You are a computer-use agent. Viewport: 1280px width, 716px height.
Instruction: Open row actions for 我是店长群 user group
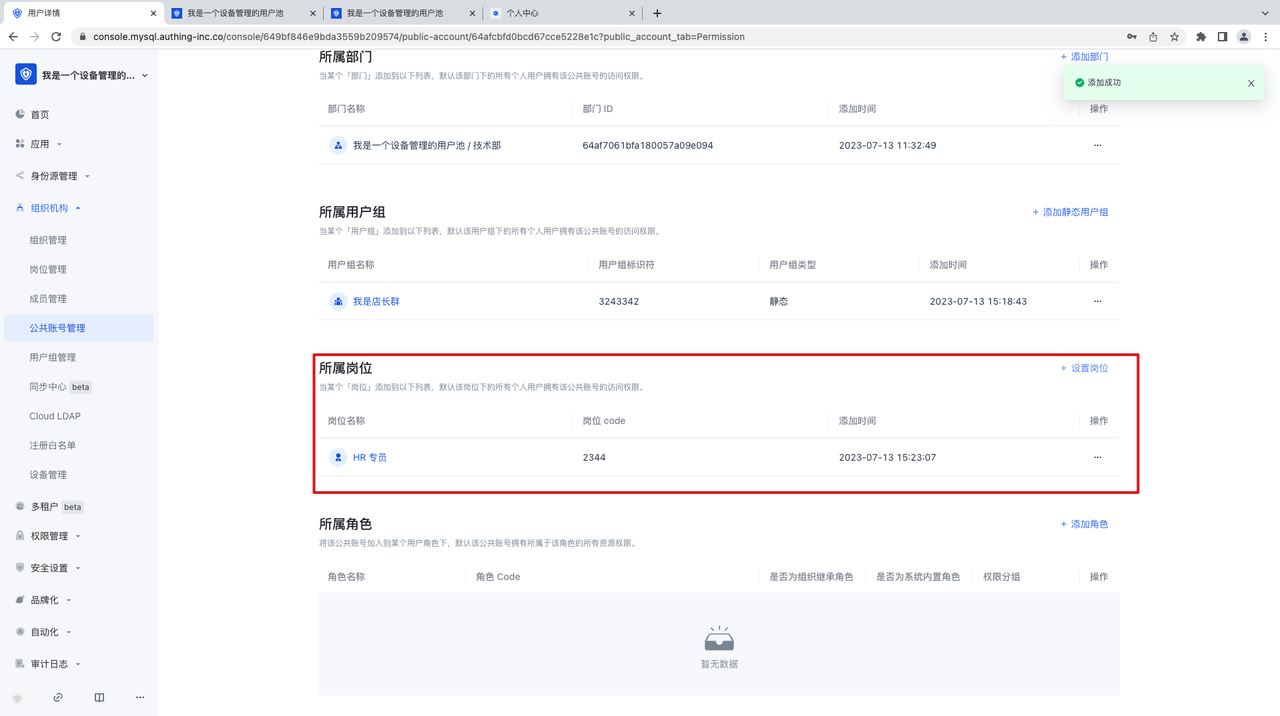coord(1097,301)
